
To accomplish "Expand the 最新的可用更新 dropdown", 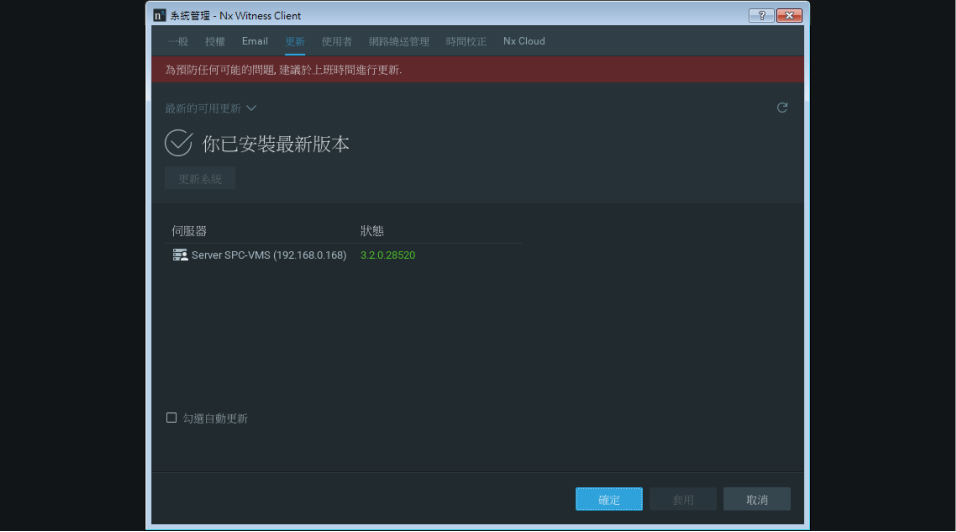I will (x=210, y=108).
